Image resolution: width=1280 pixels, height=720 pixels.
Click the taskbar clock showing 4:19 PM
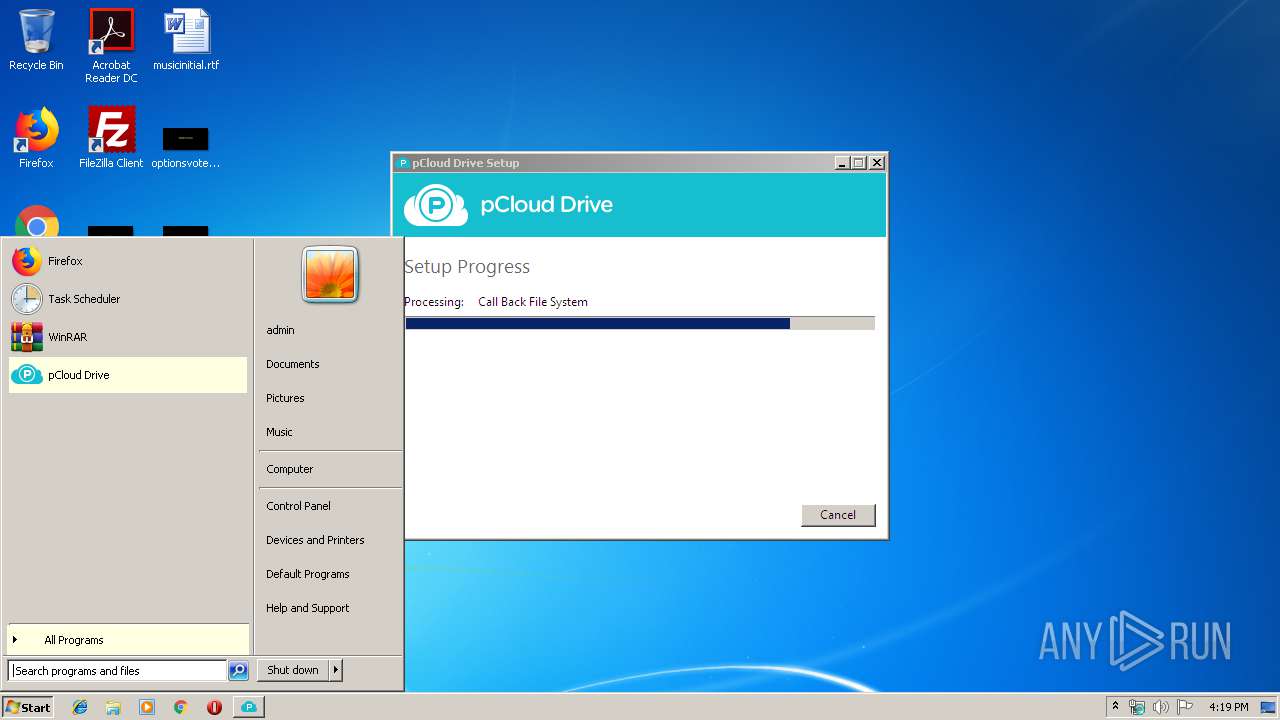pos(1228,707)
